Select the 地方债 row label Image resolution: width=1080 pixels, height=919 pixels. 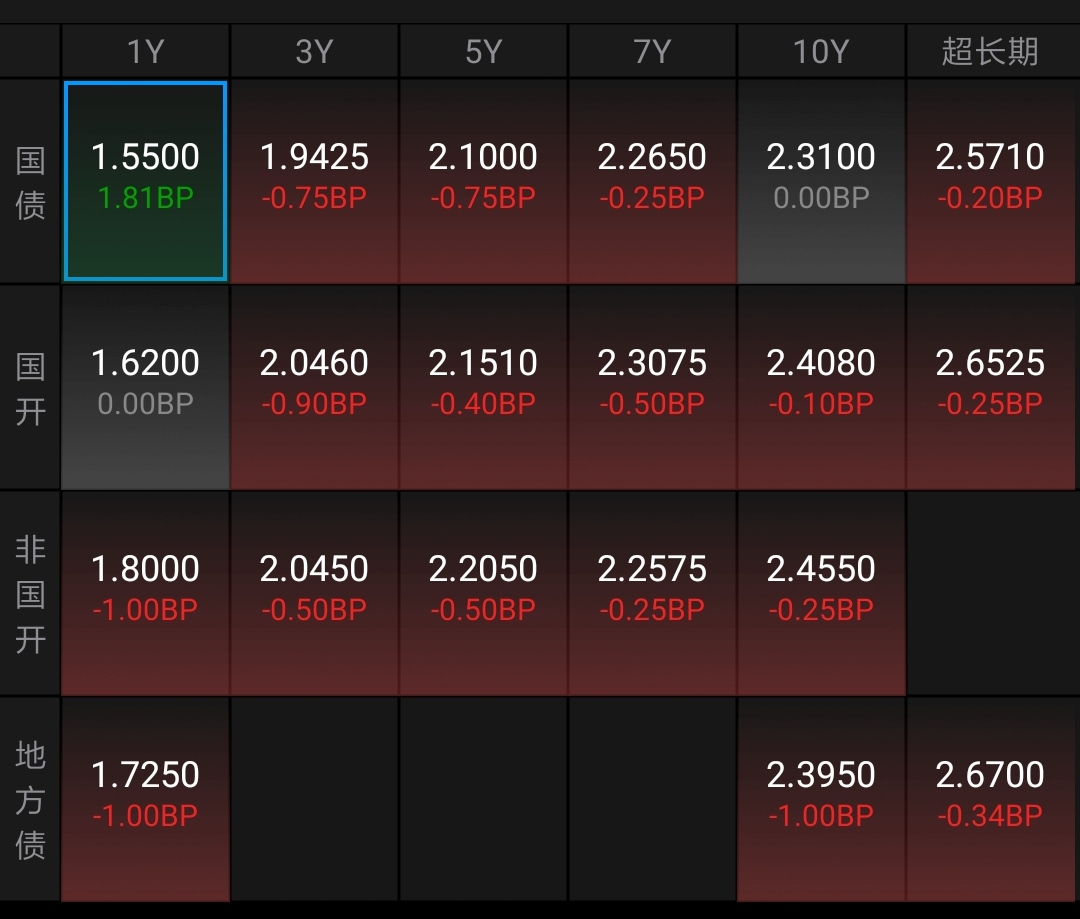click(x=30, y=800)
